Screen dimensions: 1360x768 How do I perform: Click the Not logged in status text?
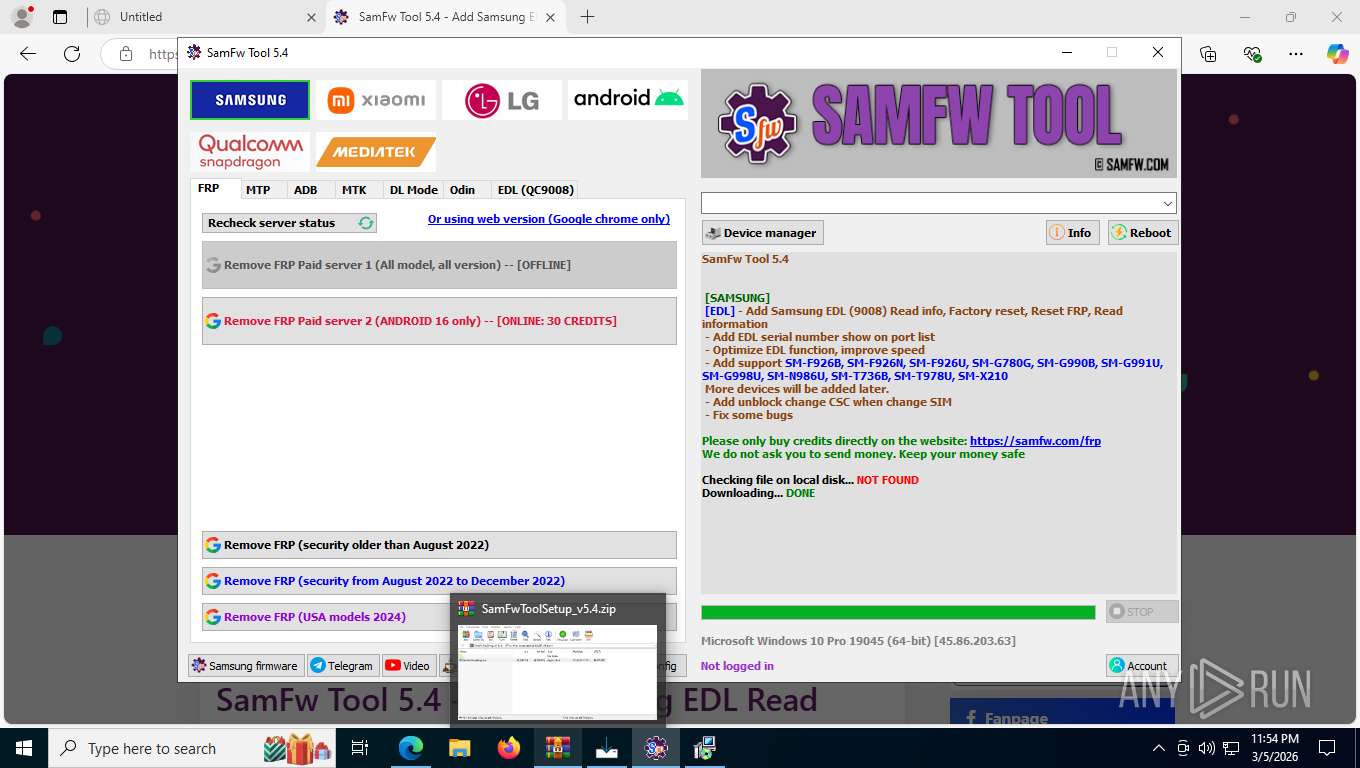point(737,666)
